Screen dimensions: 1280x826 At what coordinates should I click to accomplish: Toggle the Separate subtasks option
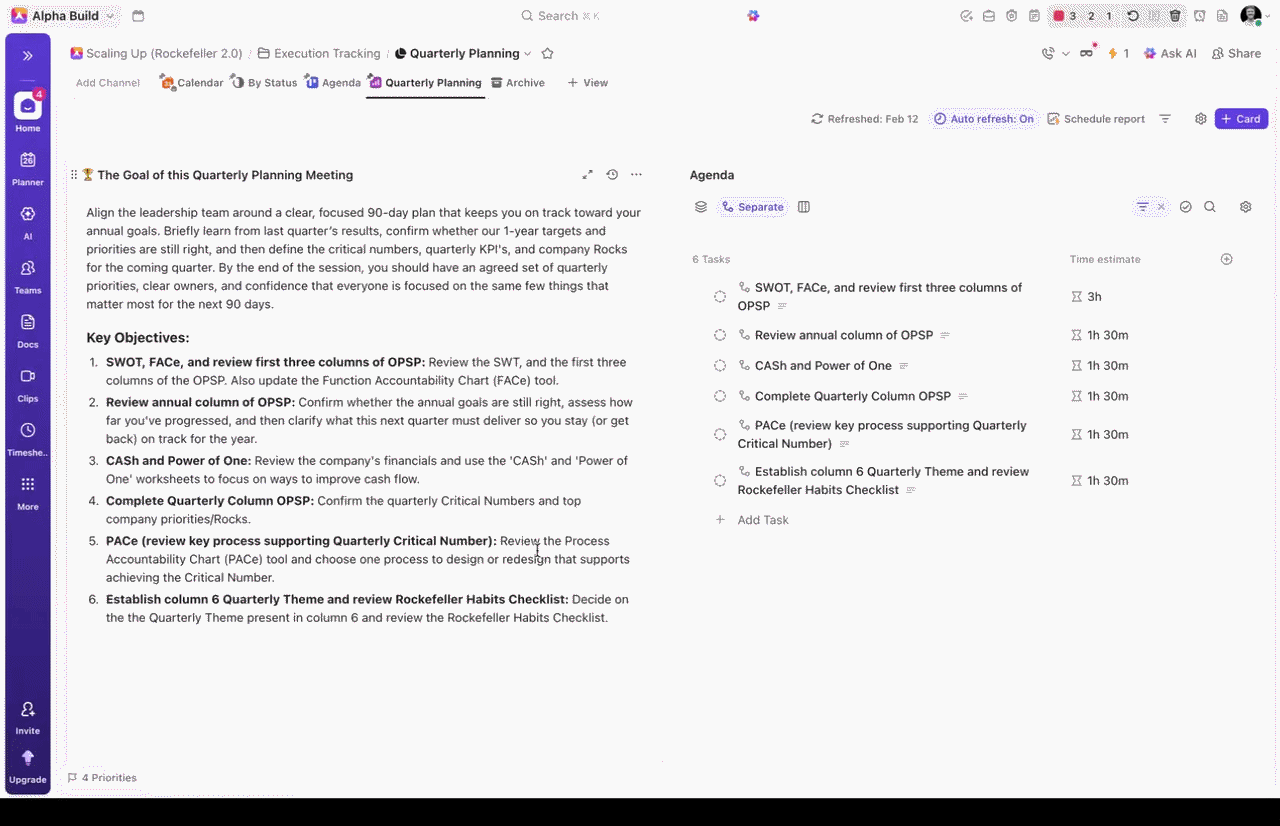753,207
